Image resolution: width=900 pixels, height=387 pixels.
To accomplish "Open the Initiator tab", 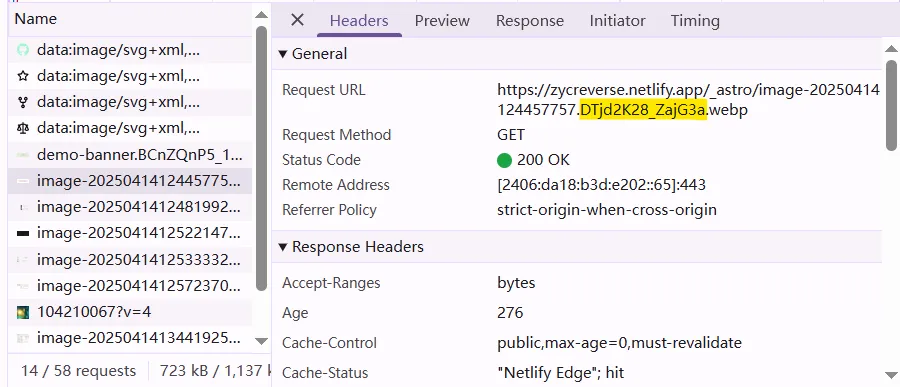I will pos(618,21).
